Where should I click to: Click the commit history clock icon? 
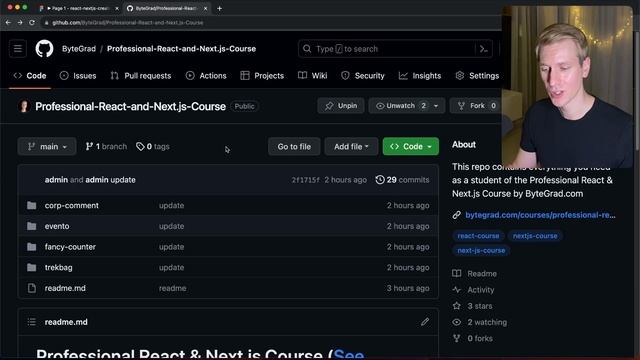(x=380, y=180)
